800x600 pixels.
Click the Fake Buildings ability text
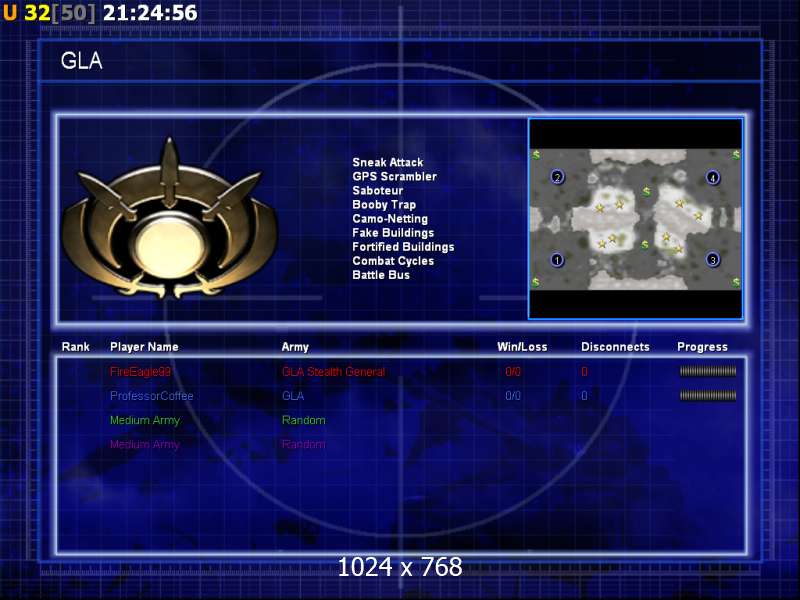[393, 233]
